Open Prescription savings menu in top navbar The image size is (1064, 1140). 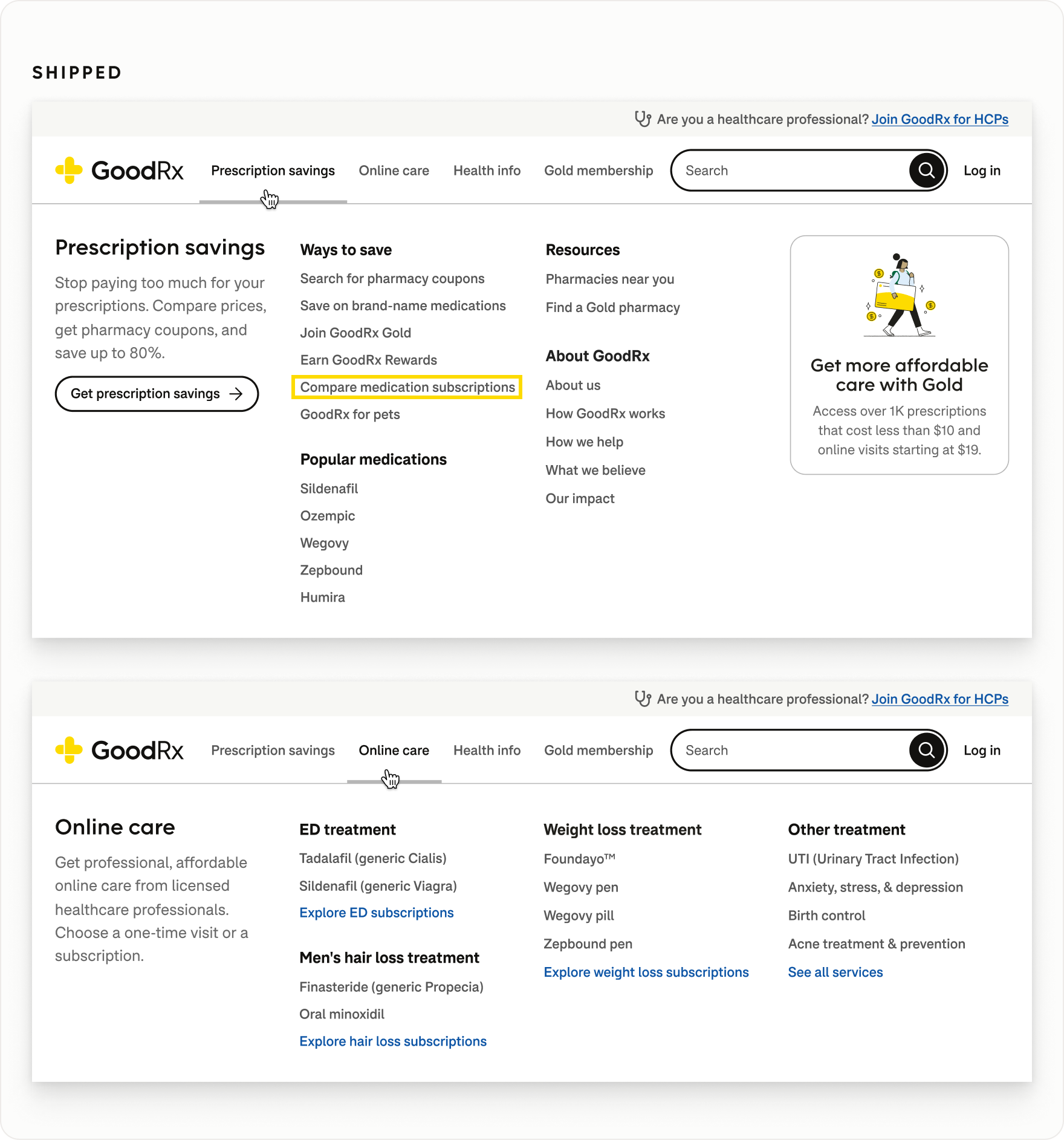coord(273,171)
